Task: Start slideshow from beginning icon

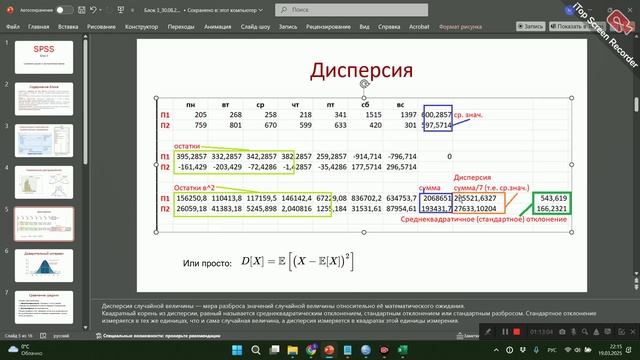Action: pyautogui.click(x=120, y=10)
